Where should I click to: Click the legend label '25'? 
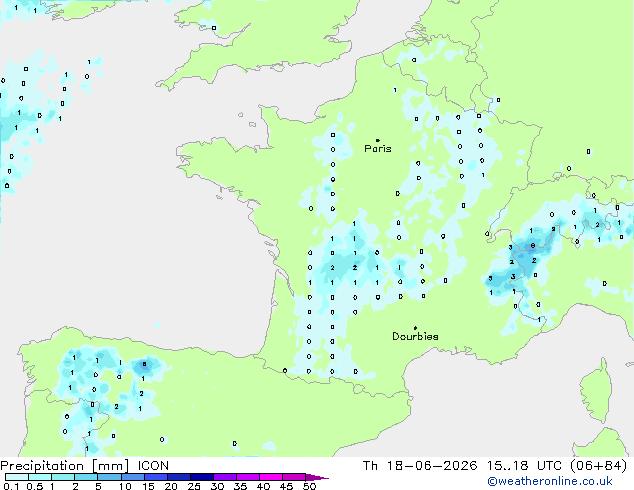point(194,486)
